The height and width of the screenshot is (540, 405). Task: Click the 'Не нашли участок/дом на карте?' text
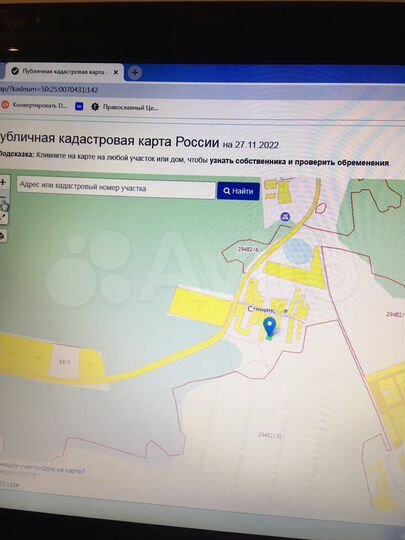[42, 467]
